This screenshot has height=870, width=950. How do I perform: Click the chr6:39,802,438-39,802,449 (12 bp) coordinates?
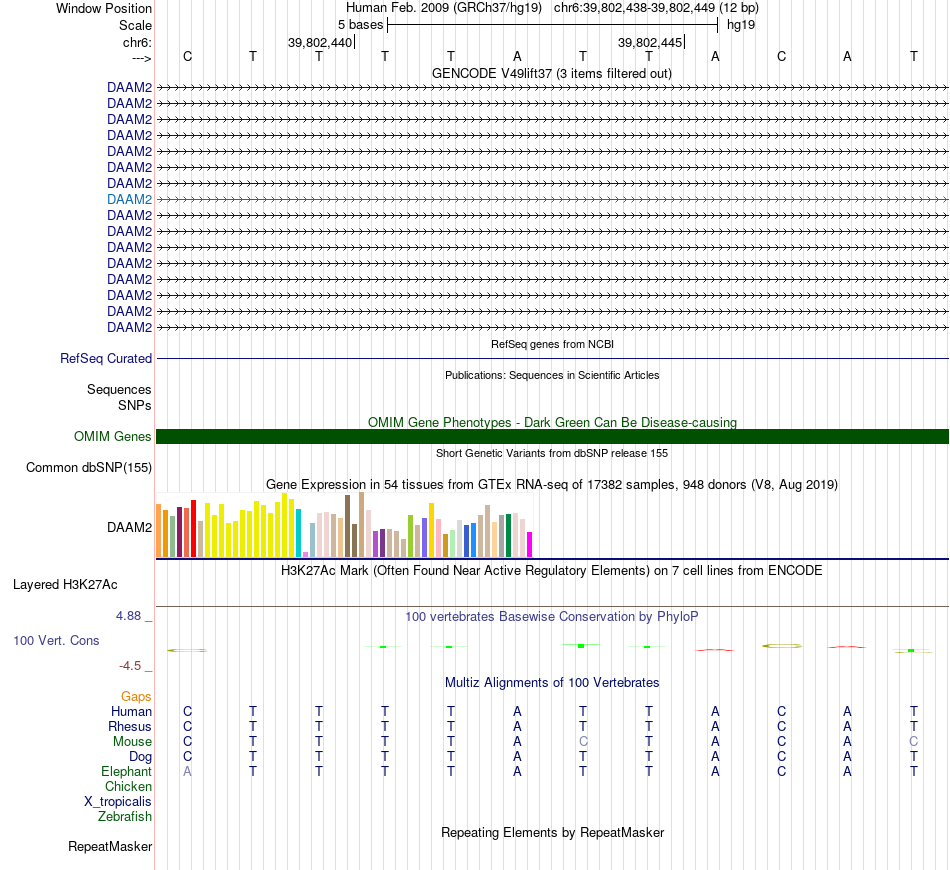point(656,8)
